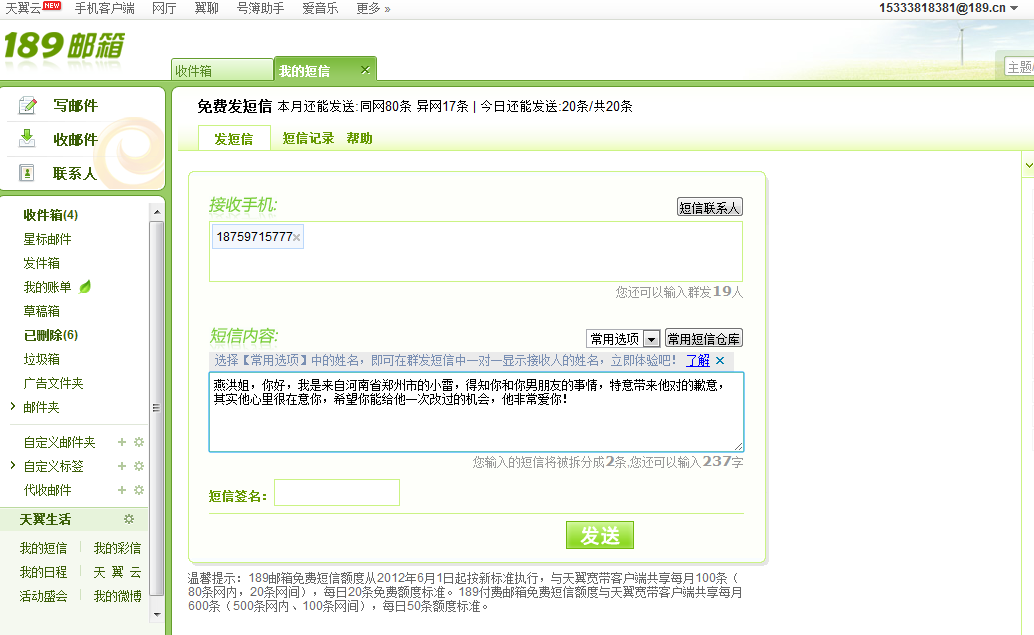The width and height of the screenshot is (1034, 635).
Task: Click the green leaf icon beside 我的账单
Action: [85, 287]
